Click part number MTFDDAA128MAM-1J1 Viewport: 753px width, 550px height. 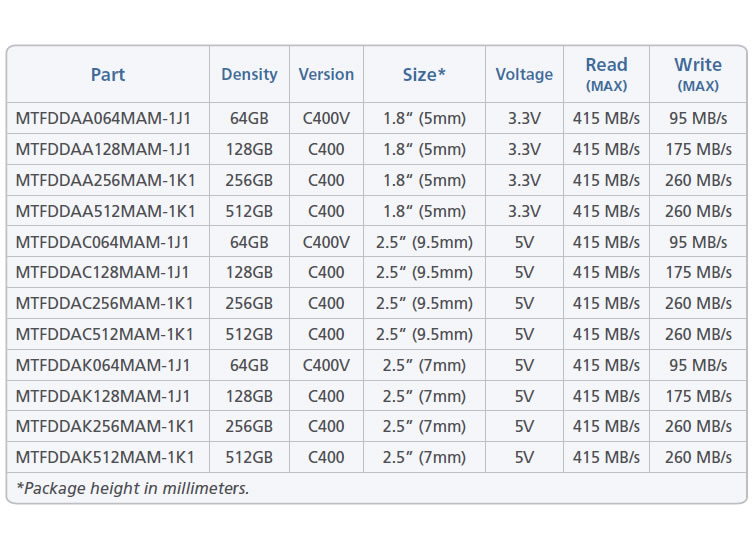103,149
